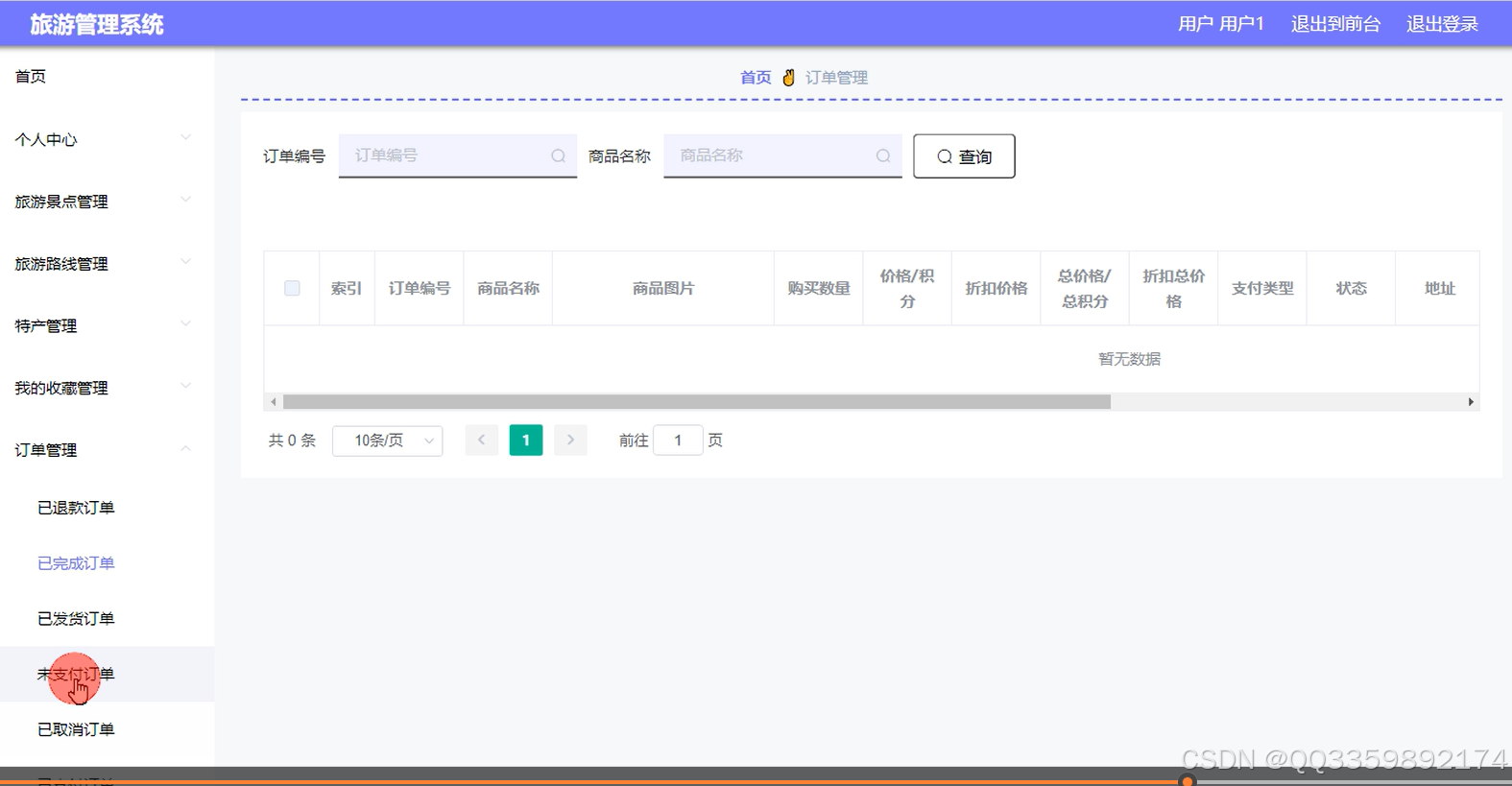1512x786 pixels.
Task: Toggle the select-all checkbox in table header
Action: pos(292,288)
